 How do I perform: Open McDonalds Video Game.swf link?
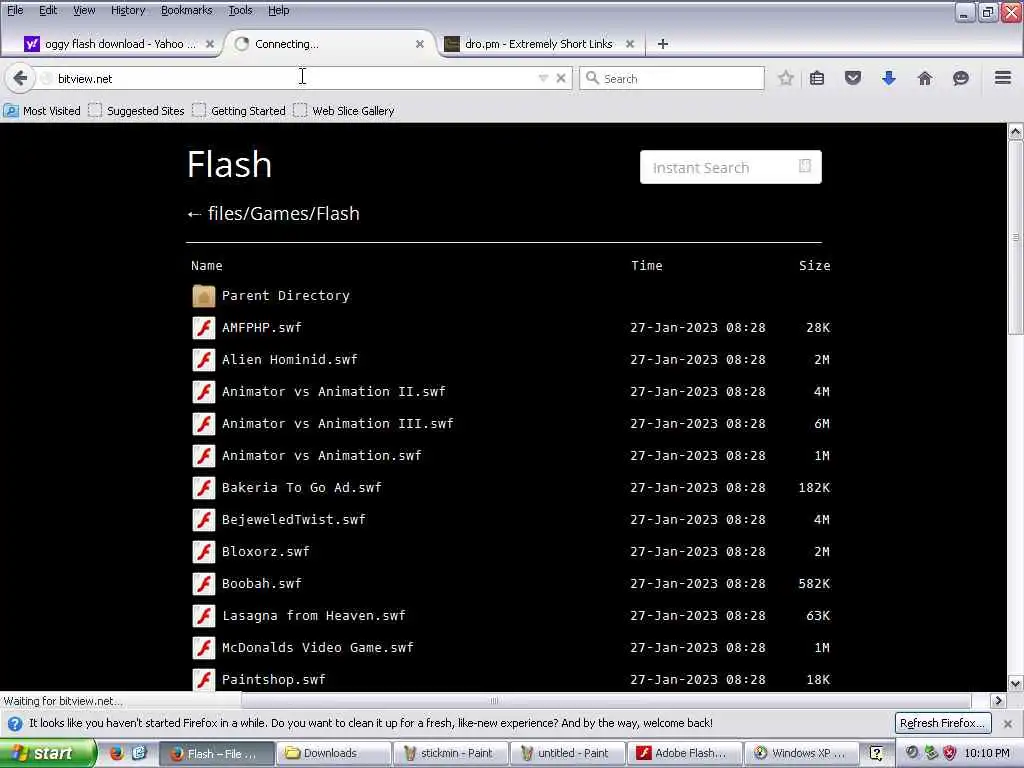click(x=317, y=647)
